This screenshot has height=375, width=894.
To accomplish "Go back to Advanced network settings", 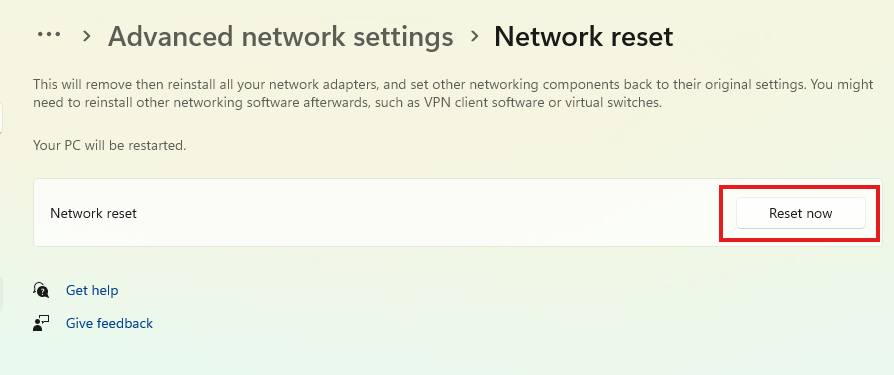I will click(281, 36).
